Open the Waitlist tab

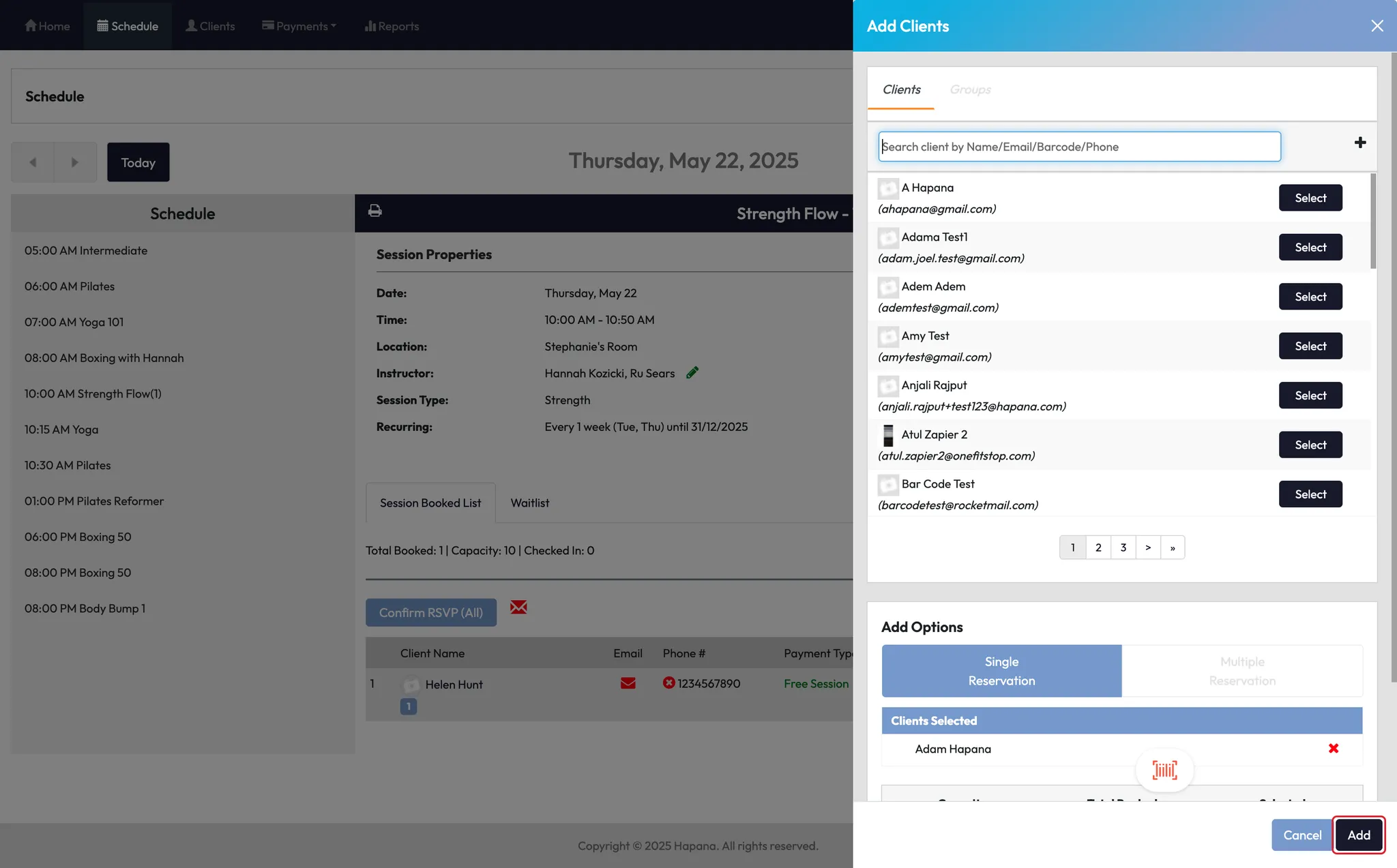(529, 503)
